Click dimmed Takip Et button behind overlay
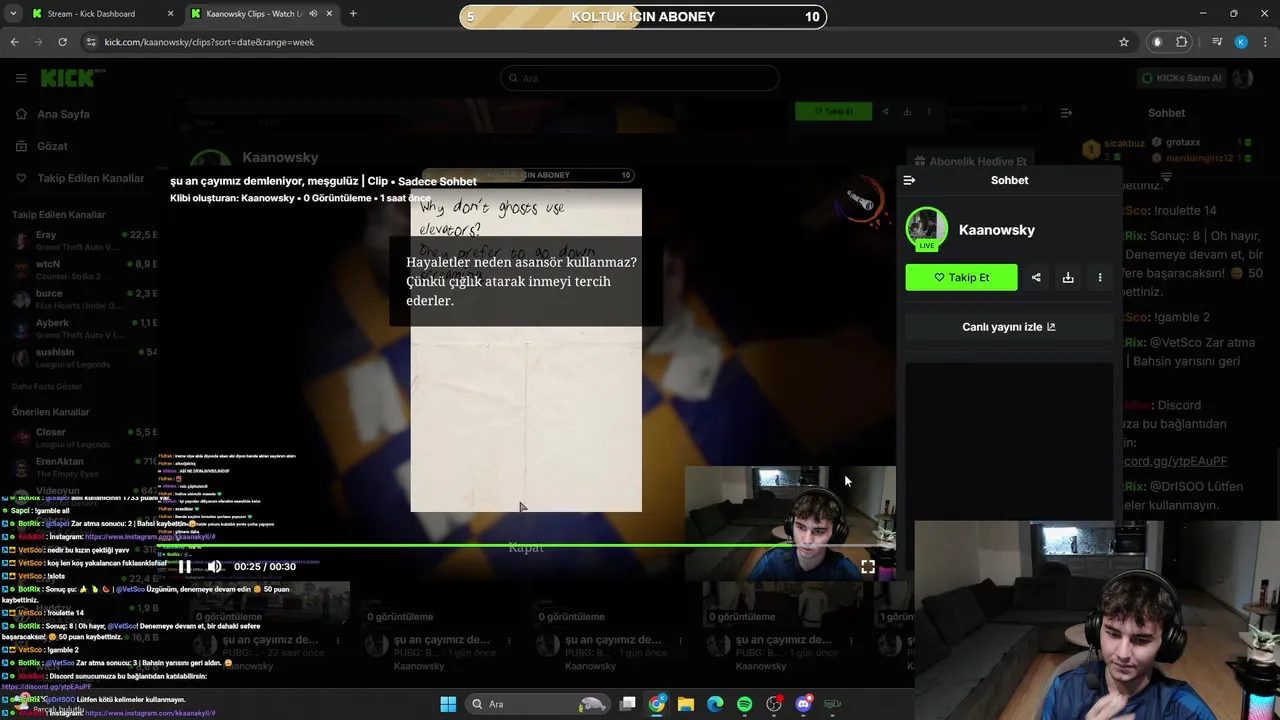This screenshot has height=720, width=1280. tap(833, 111)
